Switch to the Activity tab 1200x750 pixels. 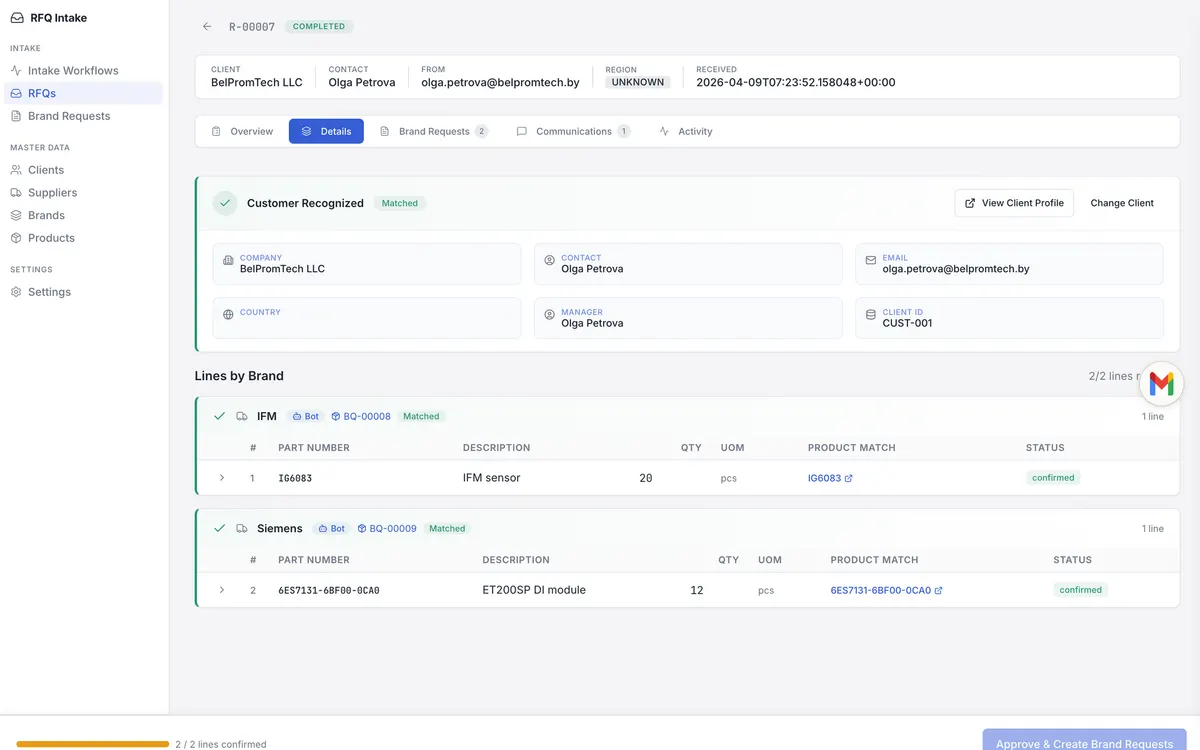[686, 131]
